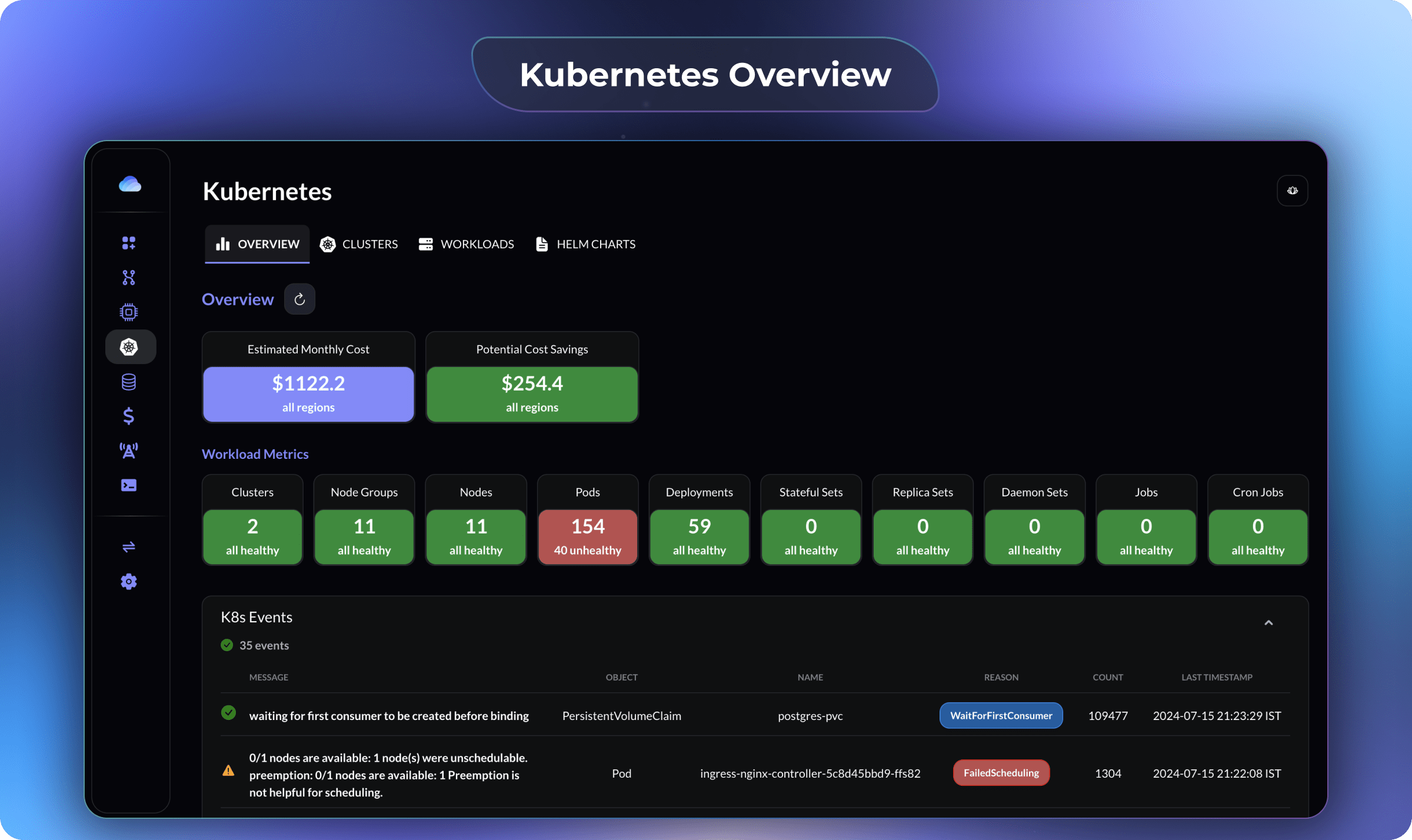The image size is (1412, 840).
Task: Open the cost management dollar icon
Action: pyautogui.click(x=128, y=416)
